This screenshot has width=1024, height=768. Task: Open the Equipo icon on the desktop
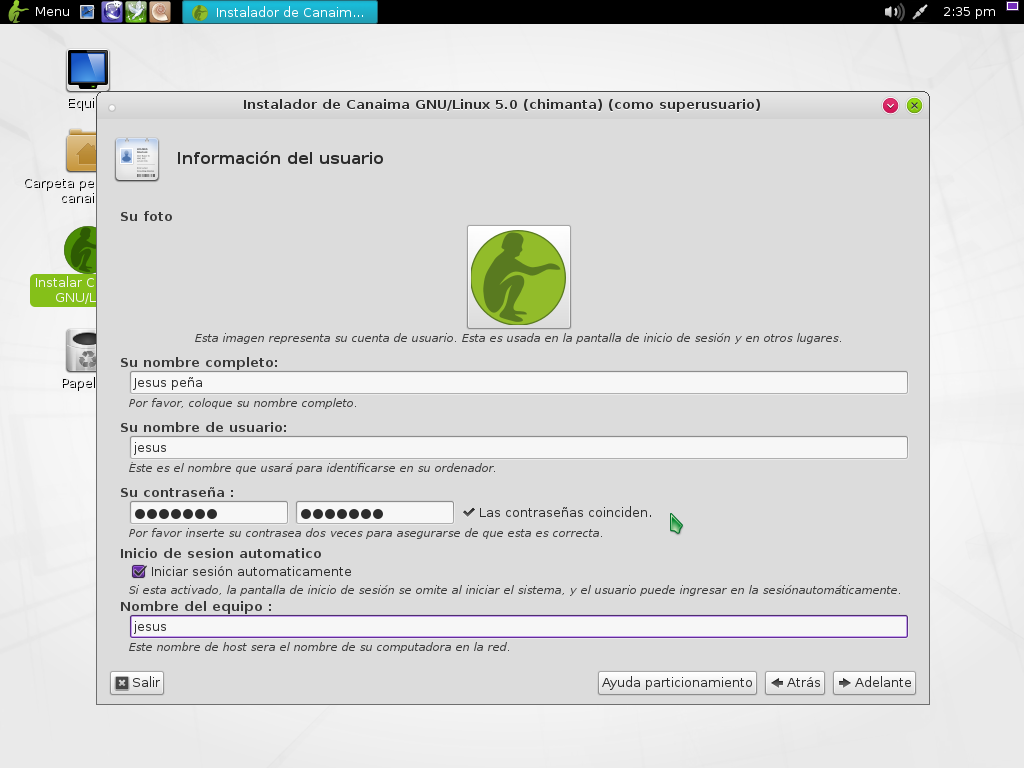[86, 68]
